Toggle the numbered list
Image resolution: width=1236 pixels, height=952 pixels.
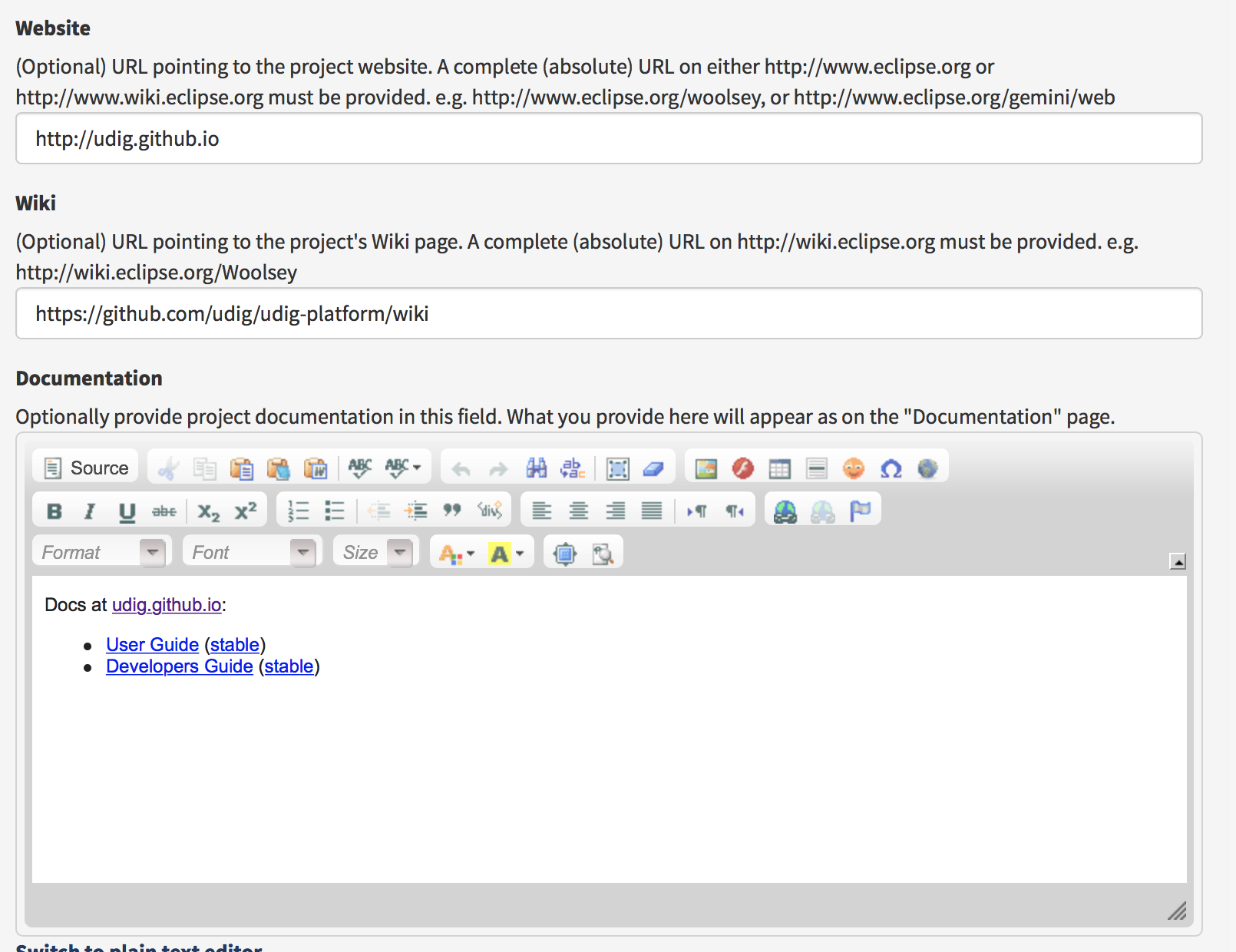click(x=298, y=510)
